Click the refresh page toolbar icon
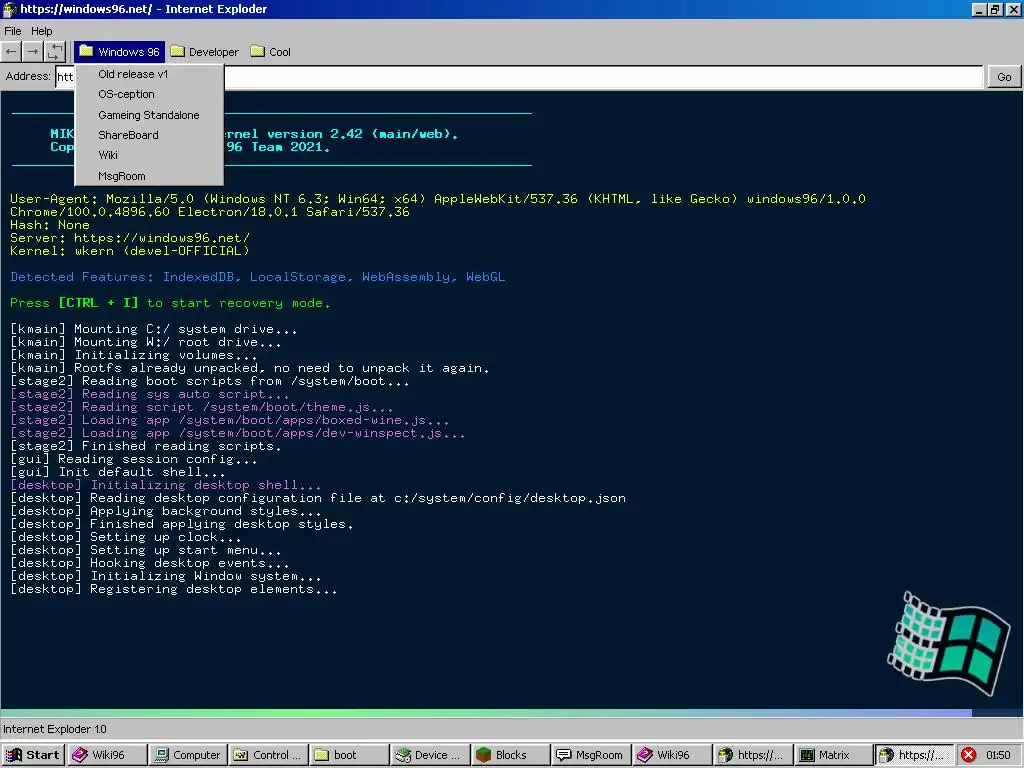The height and width of the screenshot is (768, 1024). coord(55,52)
